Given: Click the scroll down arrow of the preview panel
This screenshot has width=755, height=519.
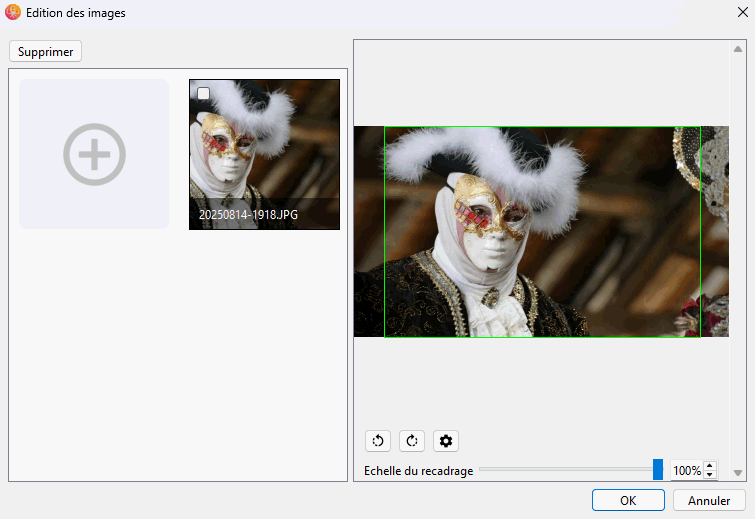Looking at the screenshot, I should pos(738,472).
